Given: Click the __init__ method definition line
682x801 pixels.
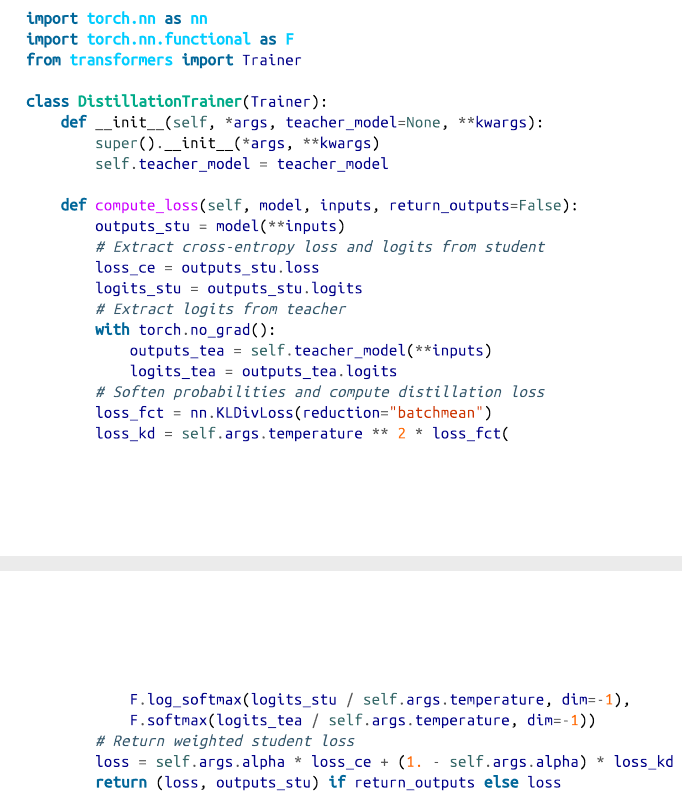Looking at the screenshot, I should pyautogui.click(x=302, y=123).
